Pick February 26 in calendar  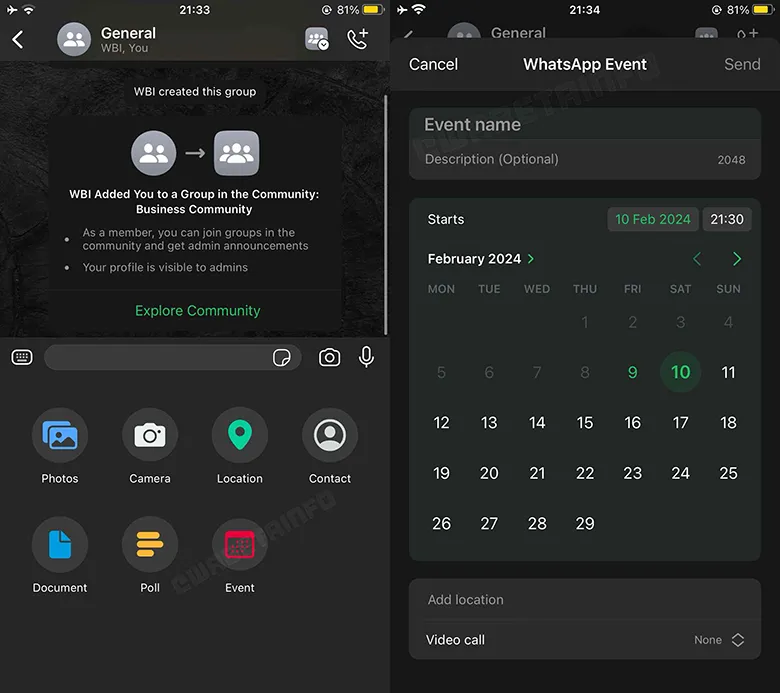[441, 523]
